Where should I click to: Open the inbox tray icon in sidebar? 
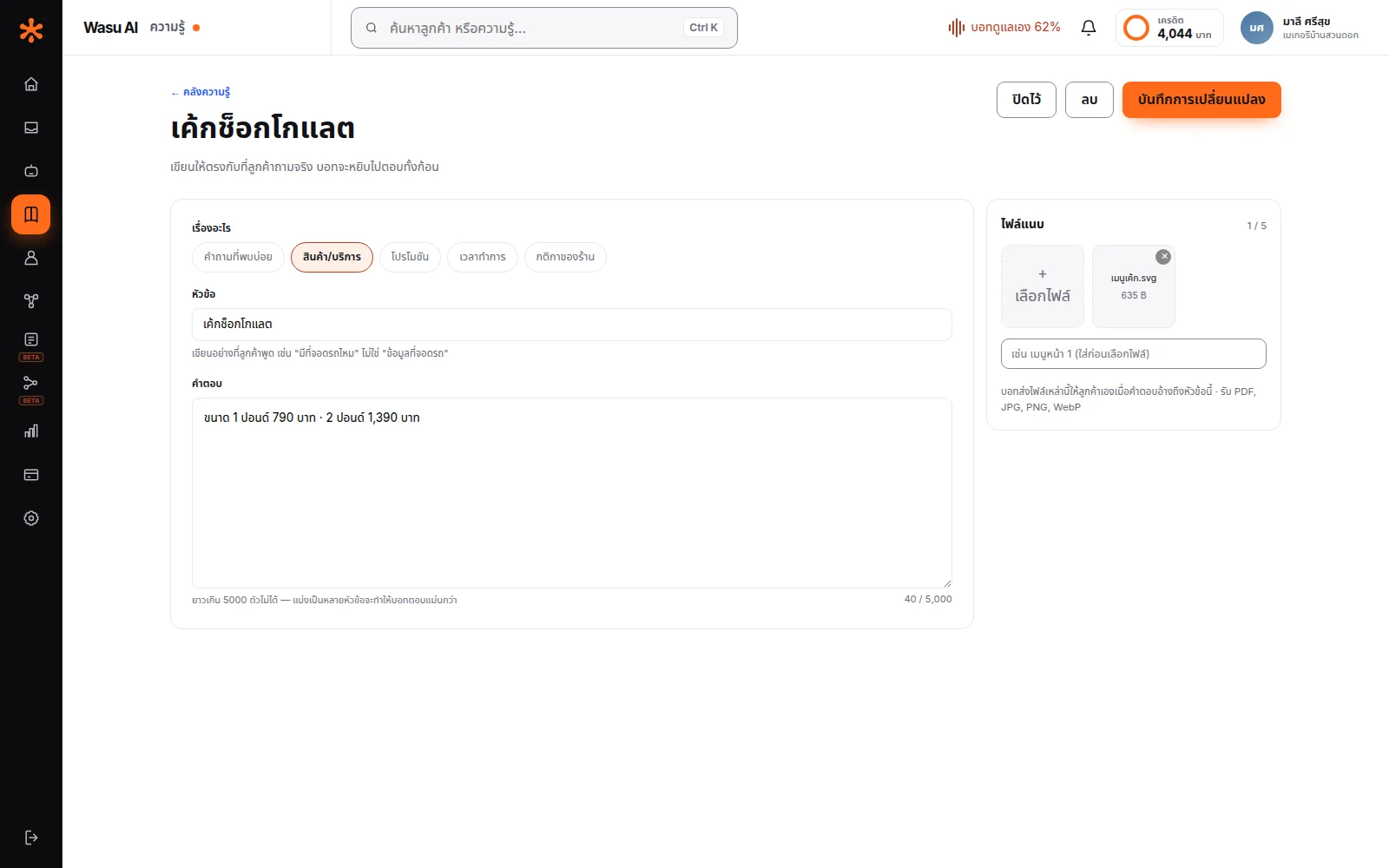pos(31,128)
